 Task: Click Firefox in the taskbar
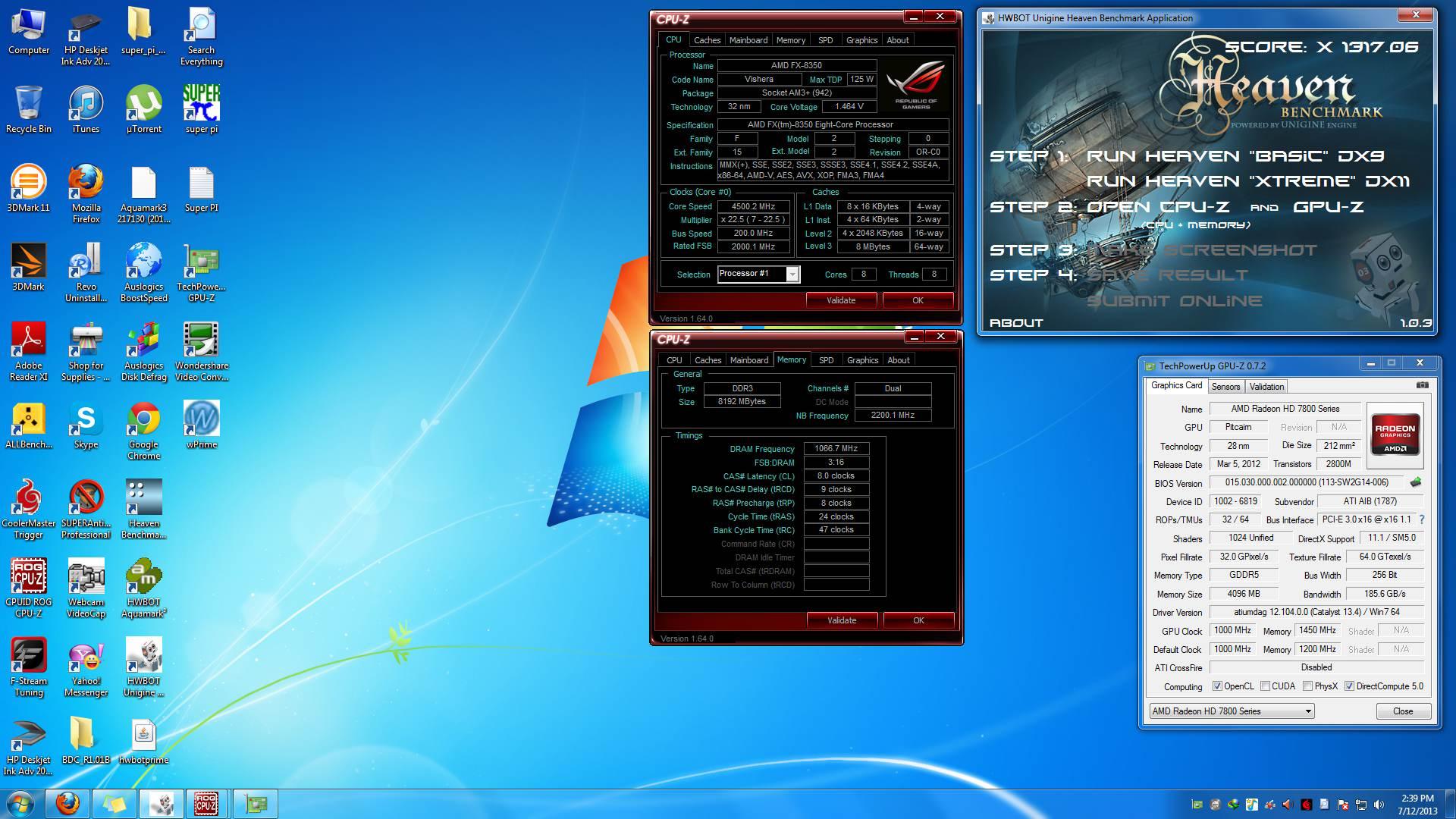(67, 804)
